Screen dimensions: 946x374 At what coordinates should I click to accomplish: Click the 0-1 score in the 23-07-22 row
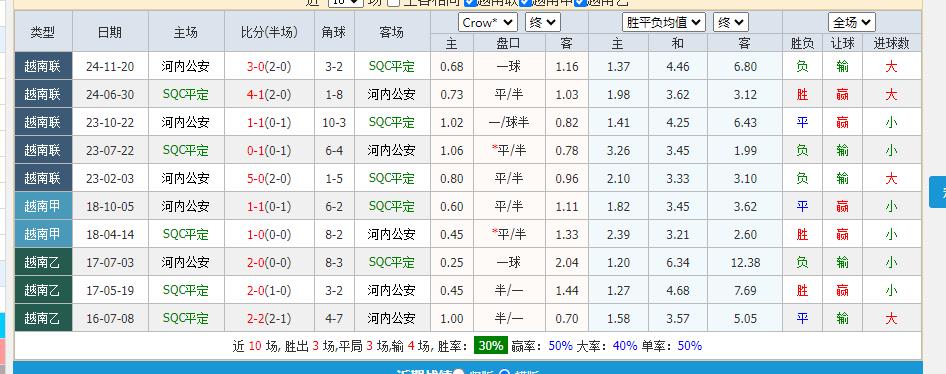[256, 150]
